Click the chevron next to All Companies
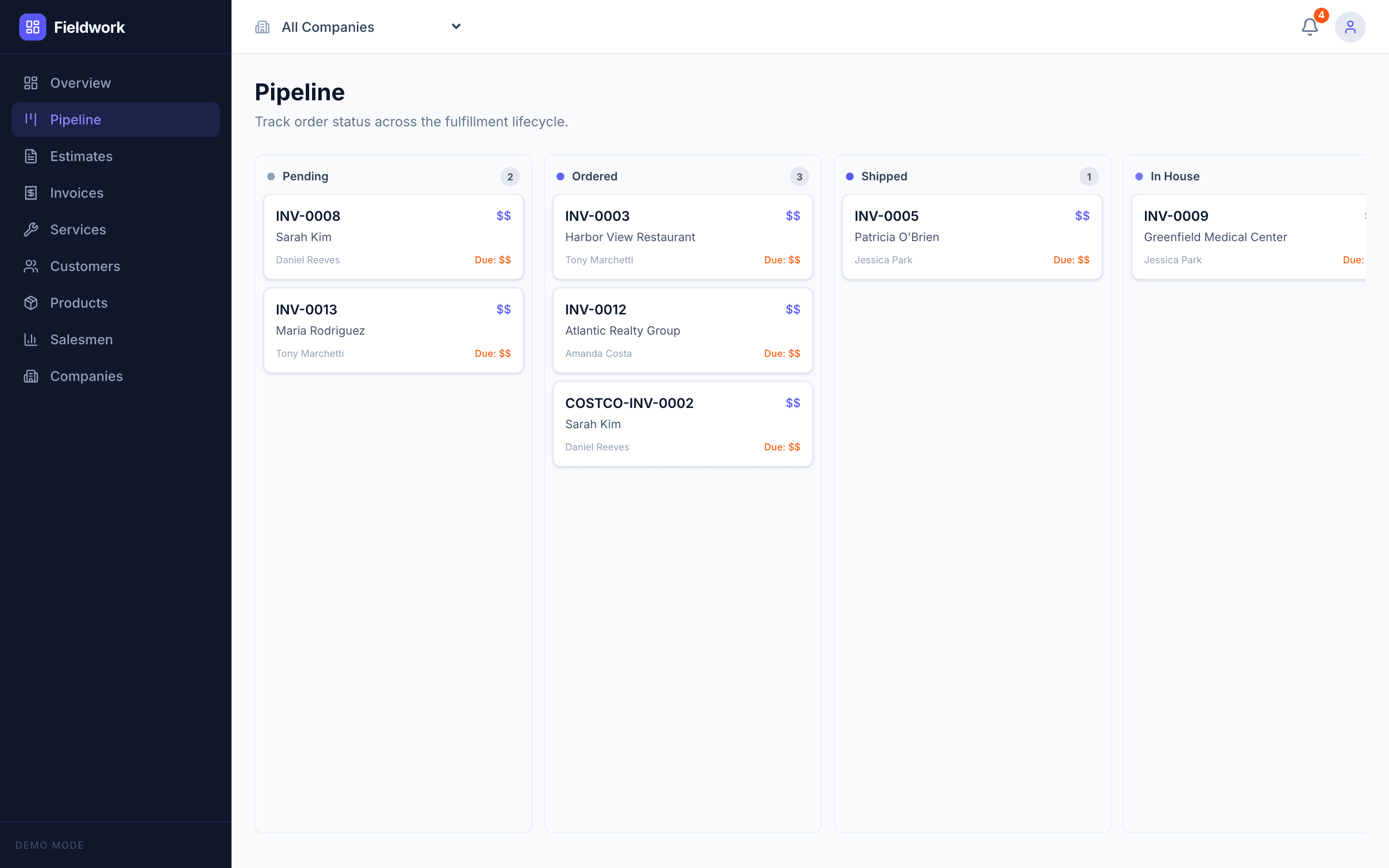This screenshot has height=868, width=1389. [456, 27]
